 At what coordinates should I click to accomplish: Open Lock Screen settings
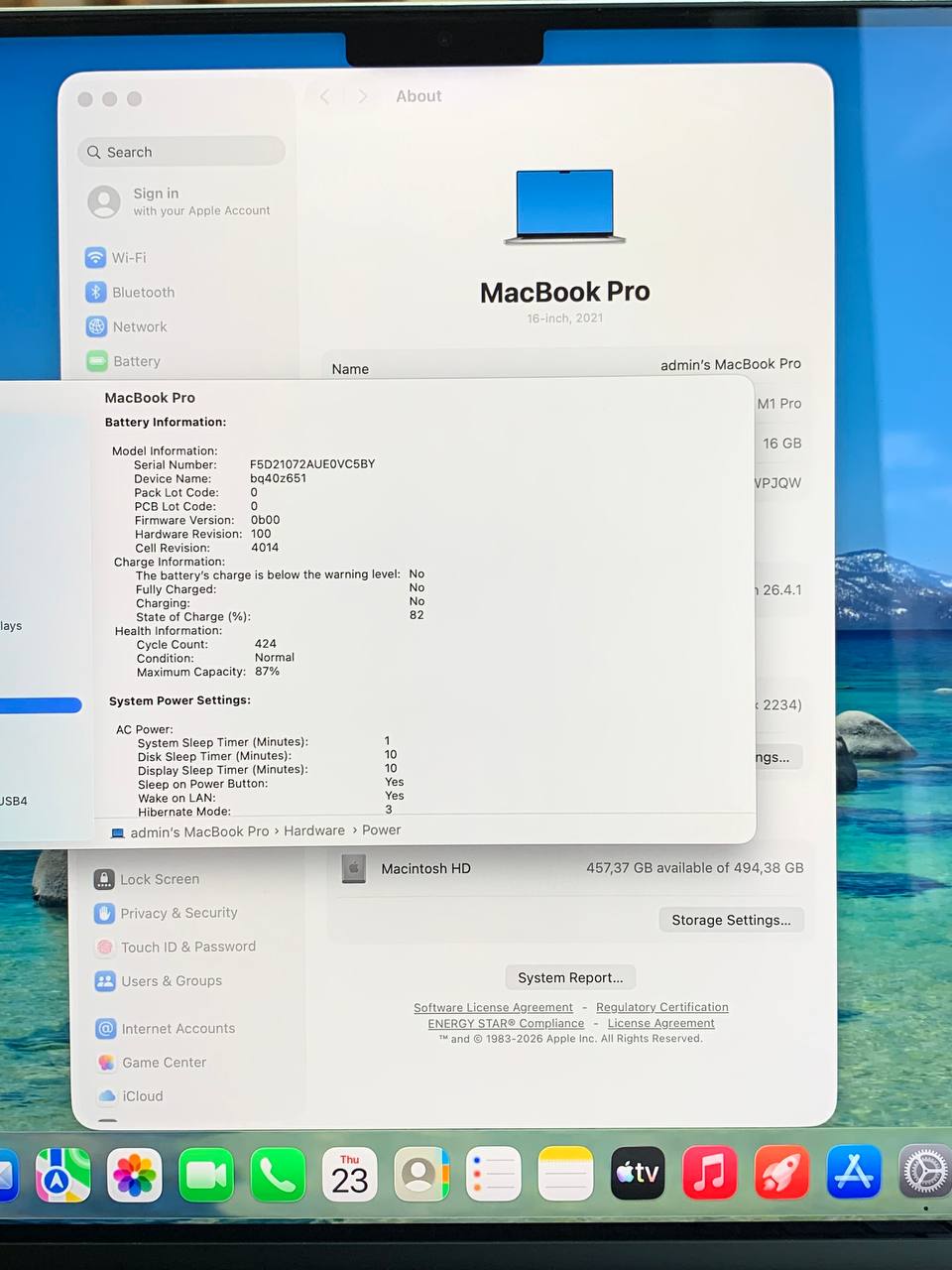point(147,879)
